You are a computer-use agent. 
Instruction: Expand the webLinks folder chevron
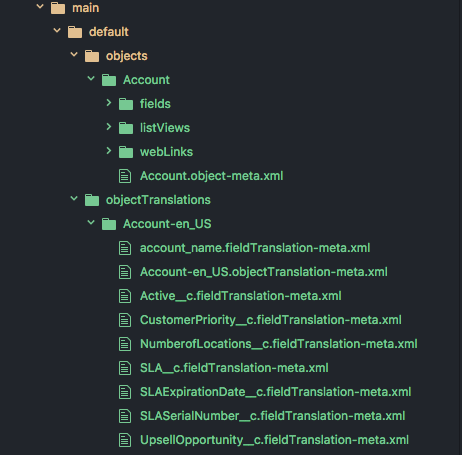[x=109, y=151]
